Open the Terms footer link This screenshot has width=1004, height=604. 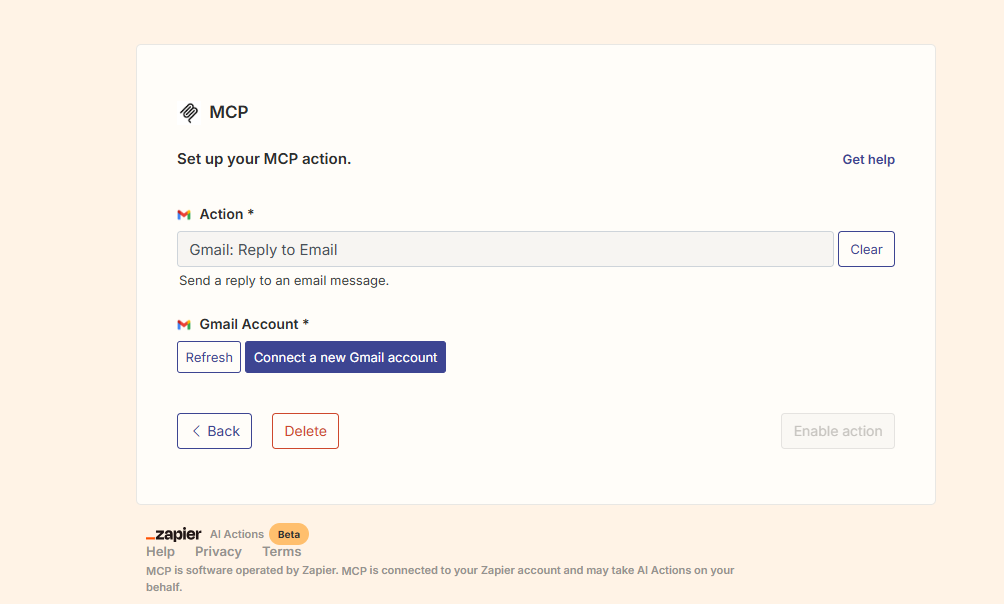(x=281, y=551)
